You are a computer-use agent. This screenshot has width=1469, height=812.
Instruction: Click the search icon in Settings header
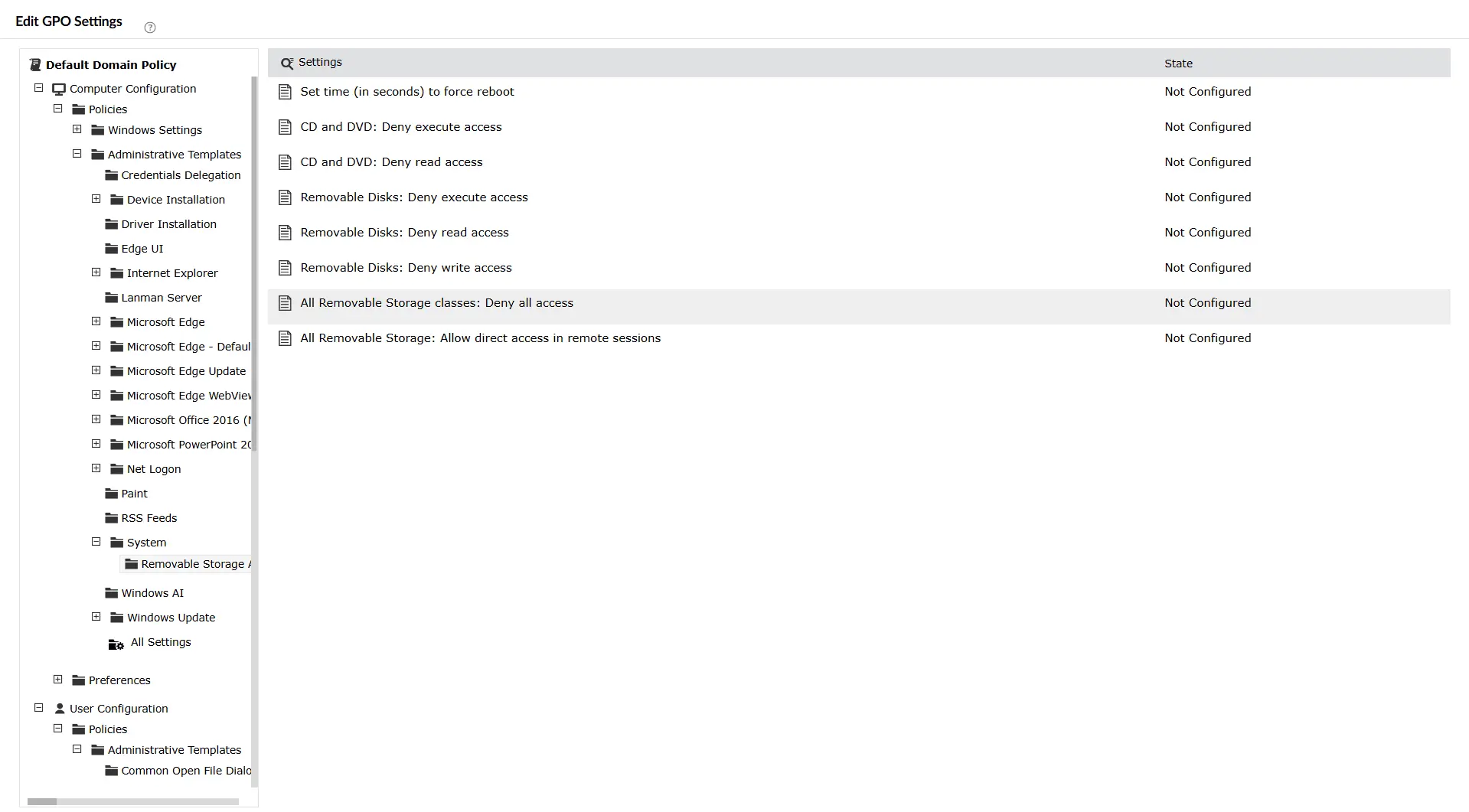[286, 62]
